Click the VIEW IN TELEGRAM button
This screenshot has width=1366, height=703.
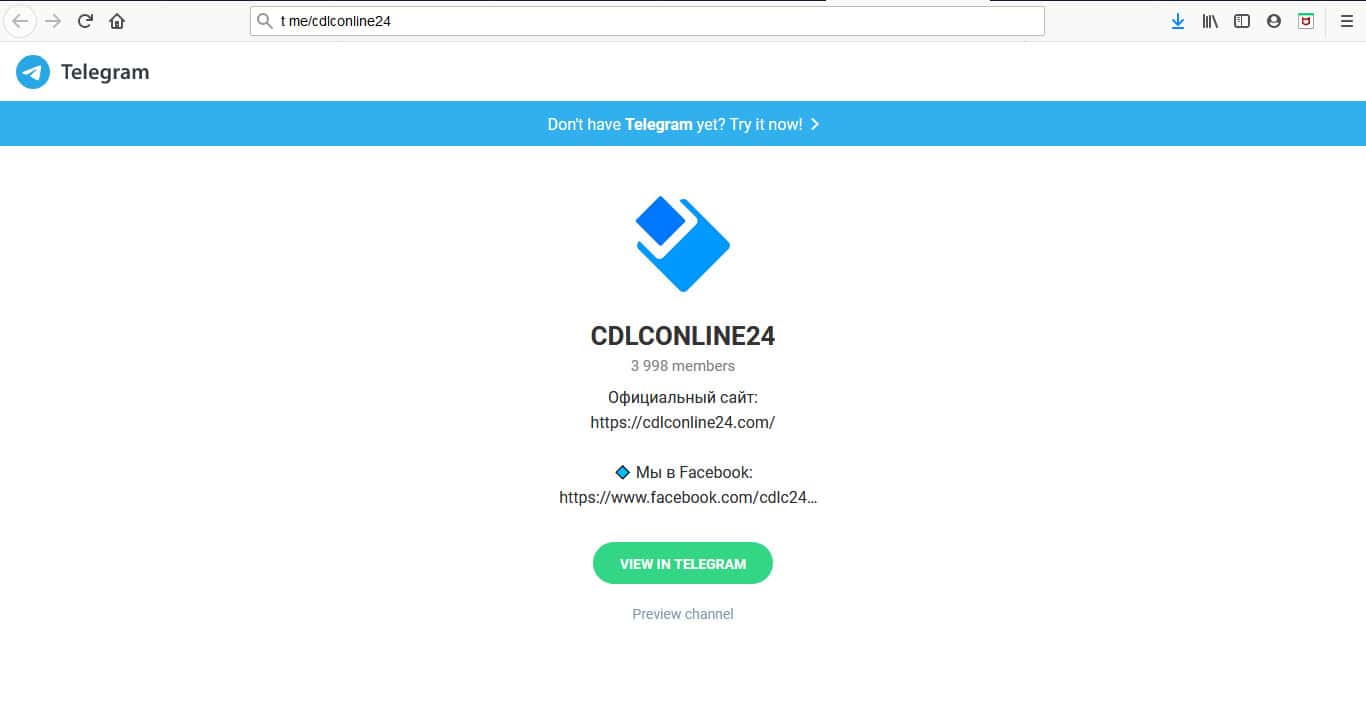[x=683, y=563]
